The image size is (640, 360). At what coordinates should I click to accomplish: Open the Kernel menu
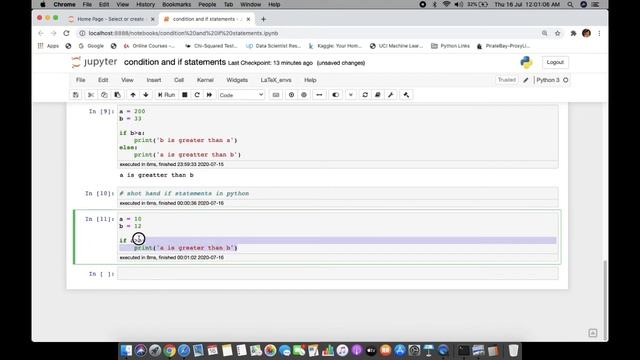(205, 80)
